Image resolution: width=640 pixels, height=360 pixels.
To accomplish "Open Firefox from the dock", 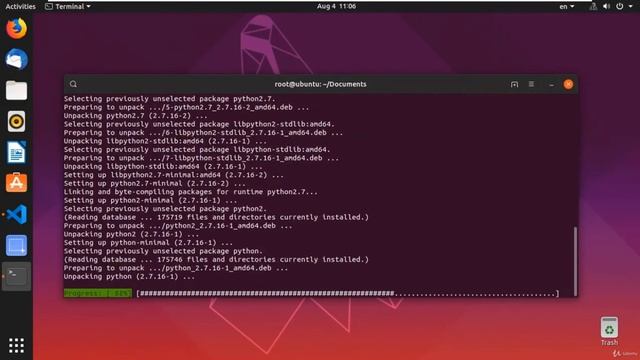I will click(x=16, y=29).
